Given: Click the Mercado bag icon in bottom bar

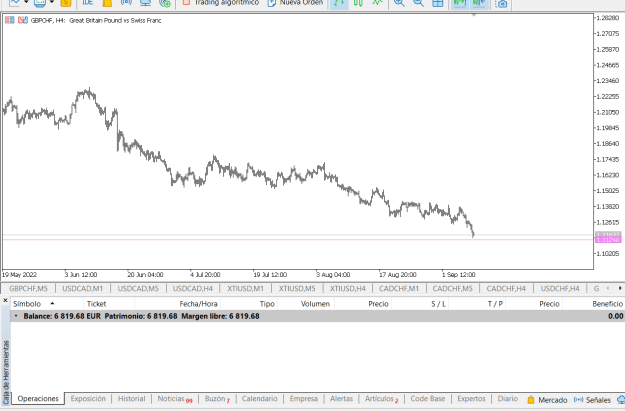Looking at the screenshot, I should tap(531, 399).
